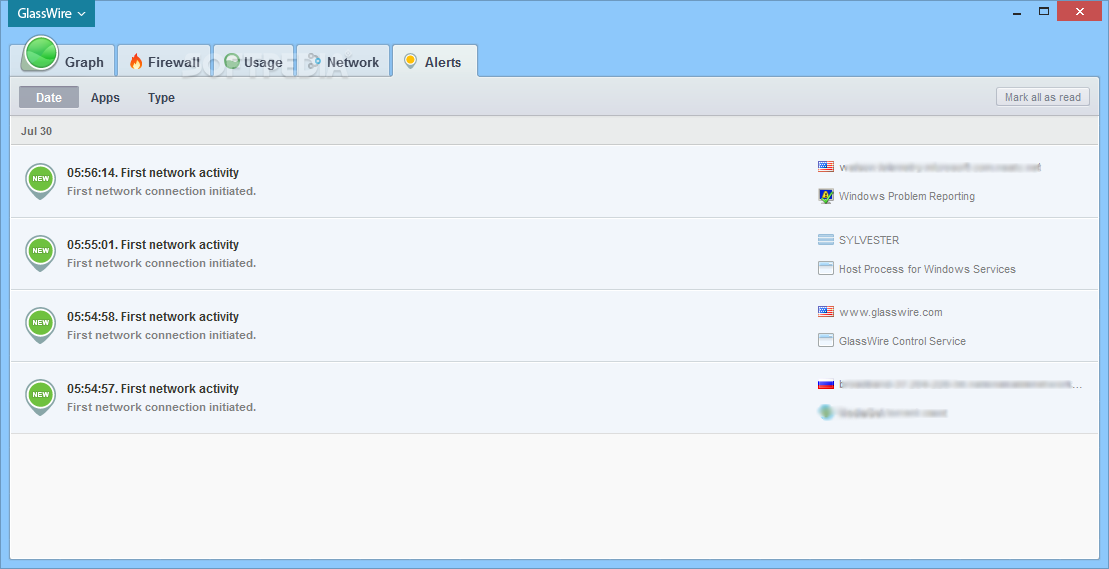
Task: Select the 05:55:01 First network activity alert
Action: 555,253
